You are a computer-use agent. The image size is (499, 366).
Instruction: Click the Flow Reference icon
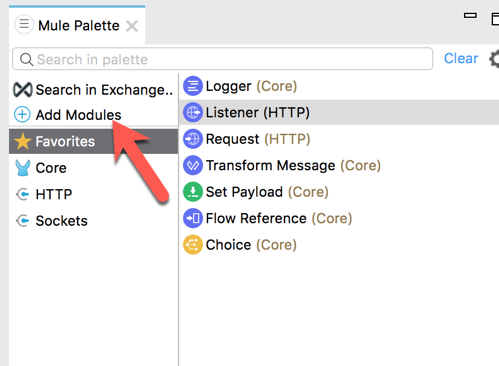point(193,218)
